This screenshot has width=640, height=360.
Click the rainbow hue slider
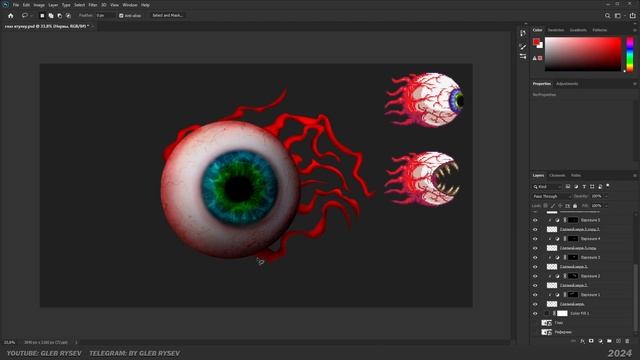(x=630, y=54)
